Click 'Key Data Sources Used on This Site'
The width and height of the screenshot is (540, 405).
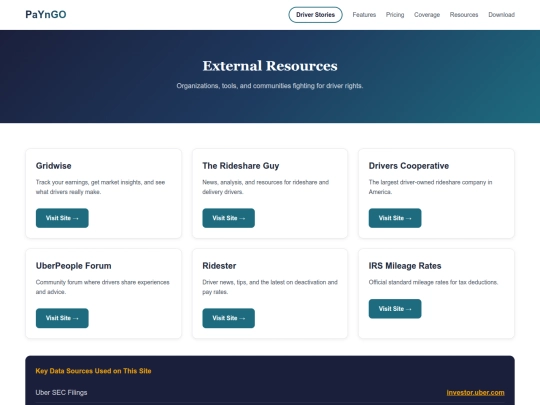(x=93, y=371)
